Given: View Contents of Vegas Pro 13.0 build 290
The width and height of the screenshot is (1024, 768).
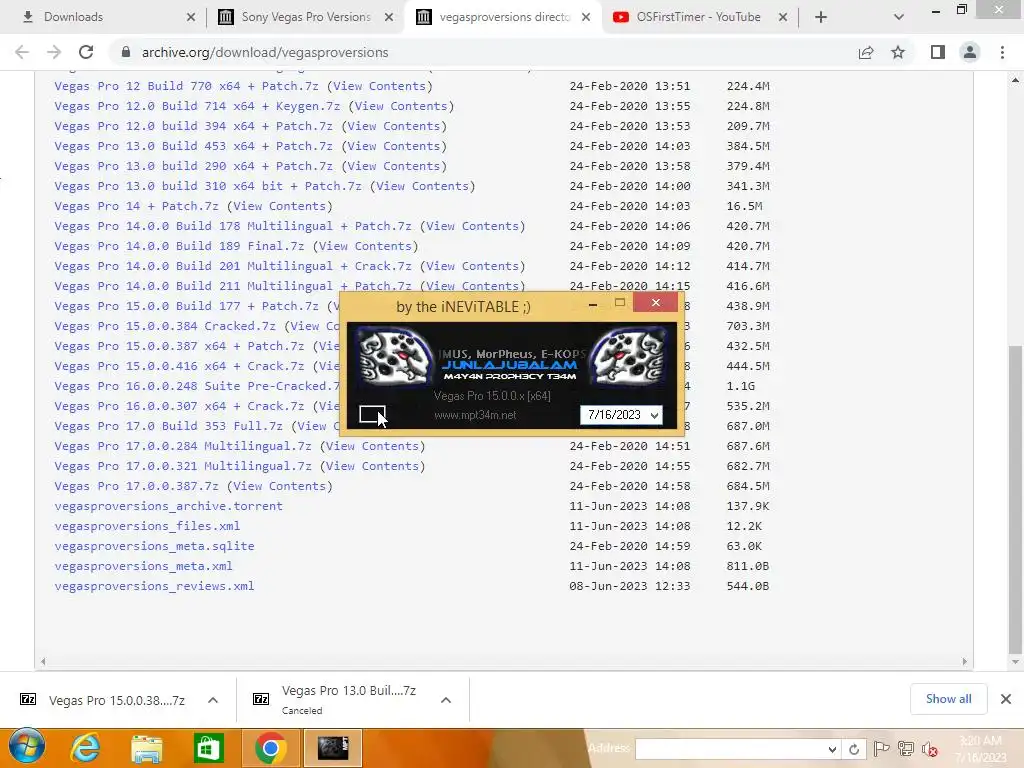Looking at the screenshot, I should (x=394, y=166).
